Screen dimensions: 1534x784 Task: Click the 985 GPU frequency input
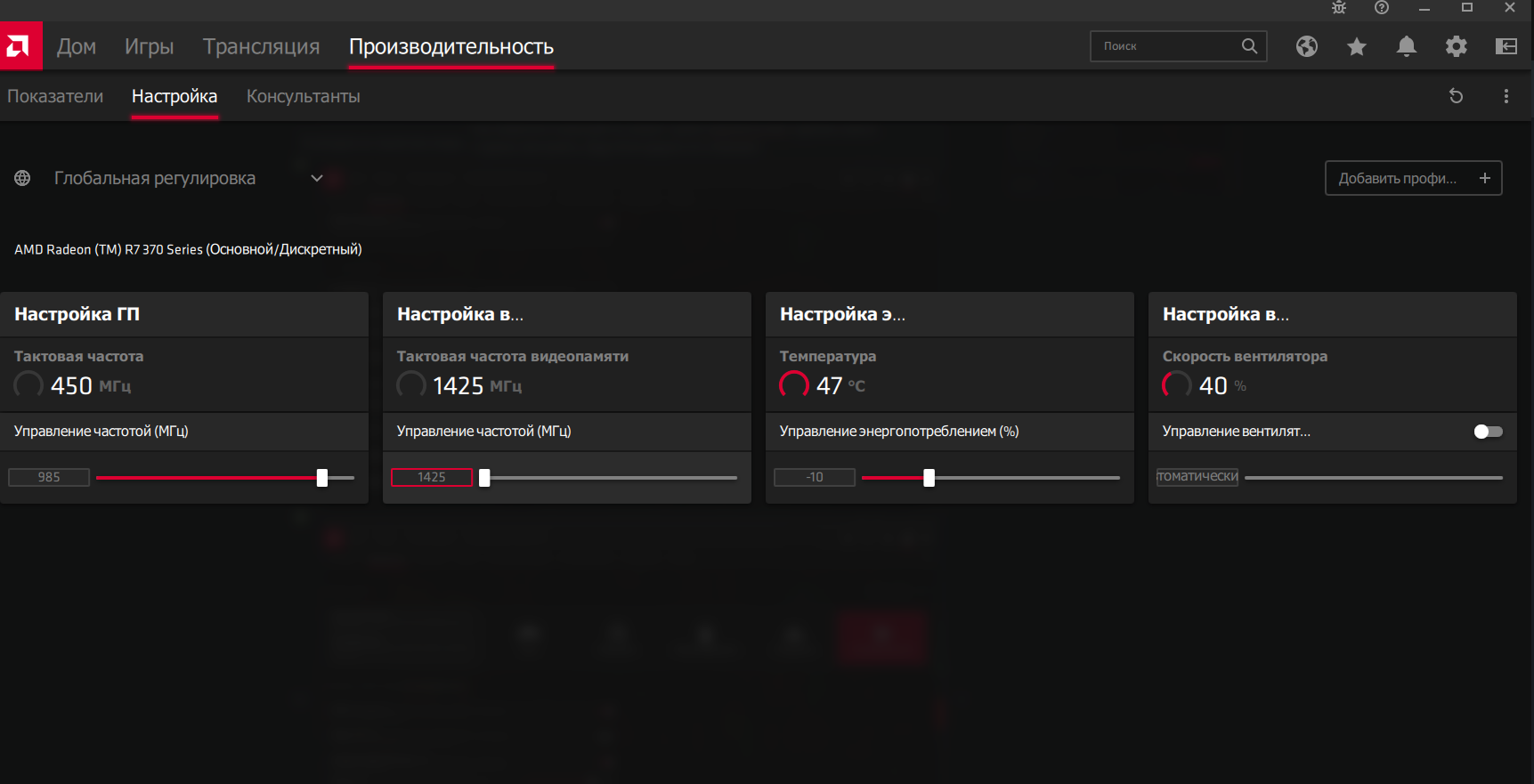[49, 478]
